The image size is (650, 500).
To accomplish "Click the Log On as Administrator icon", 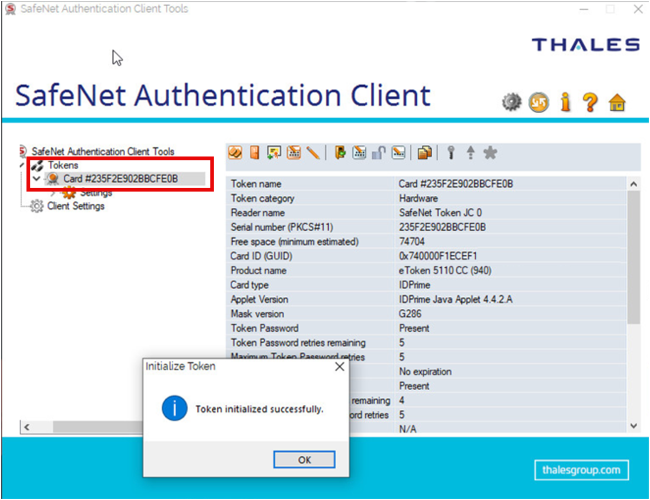I will pos(340,153).
